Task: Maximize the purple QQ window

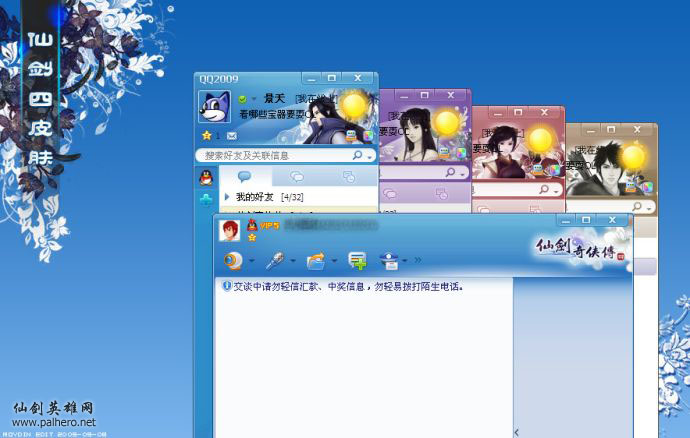Action: click(x=424, y=95)
